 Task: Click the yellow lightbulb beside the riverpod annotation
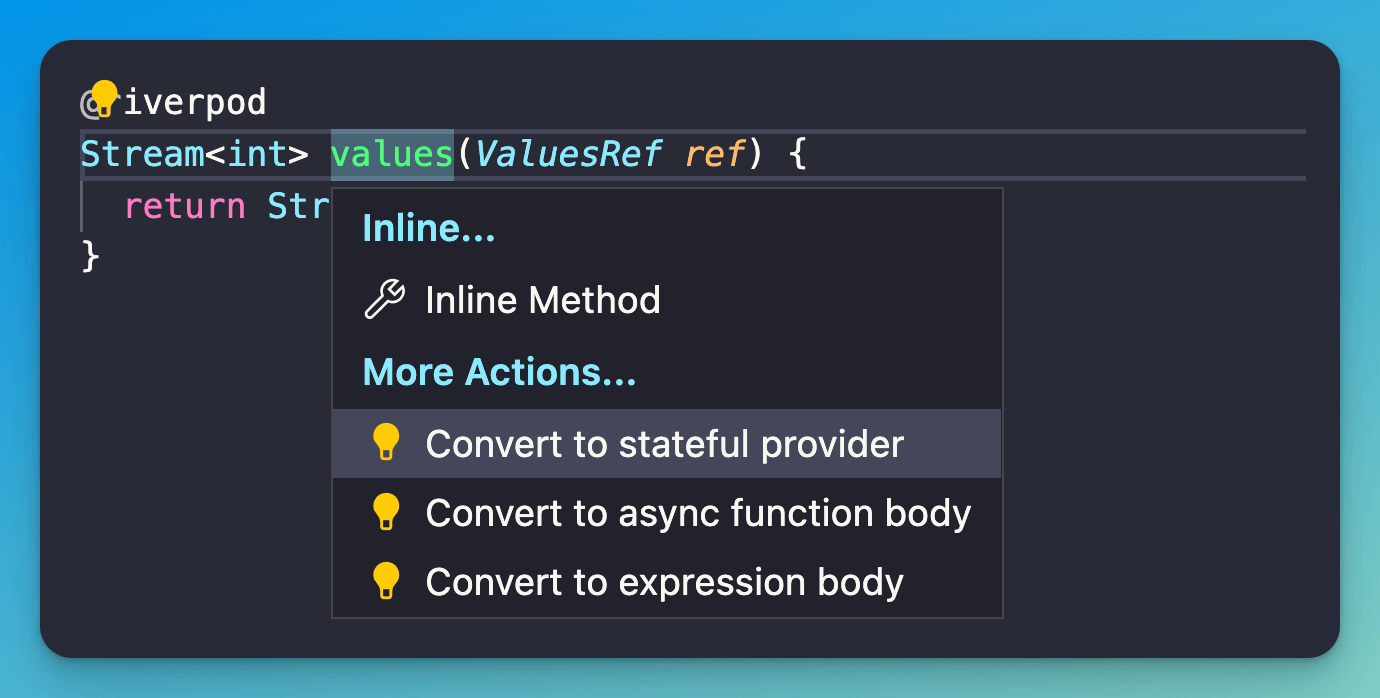click(104, 98)
